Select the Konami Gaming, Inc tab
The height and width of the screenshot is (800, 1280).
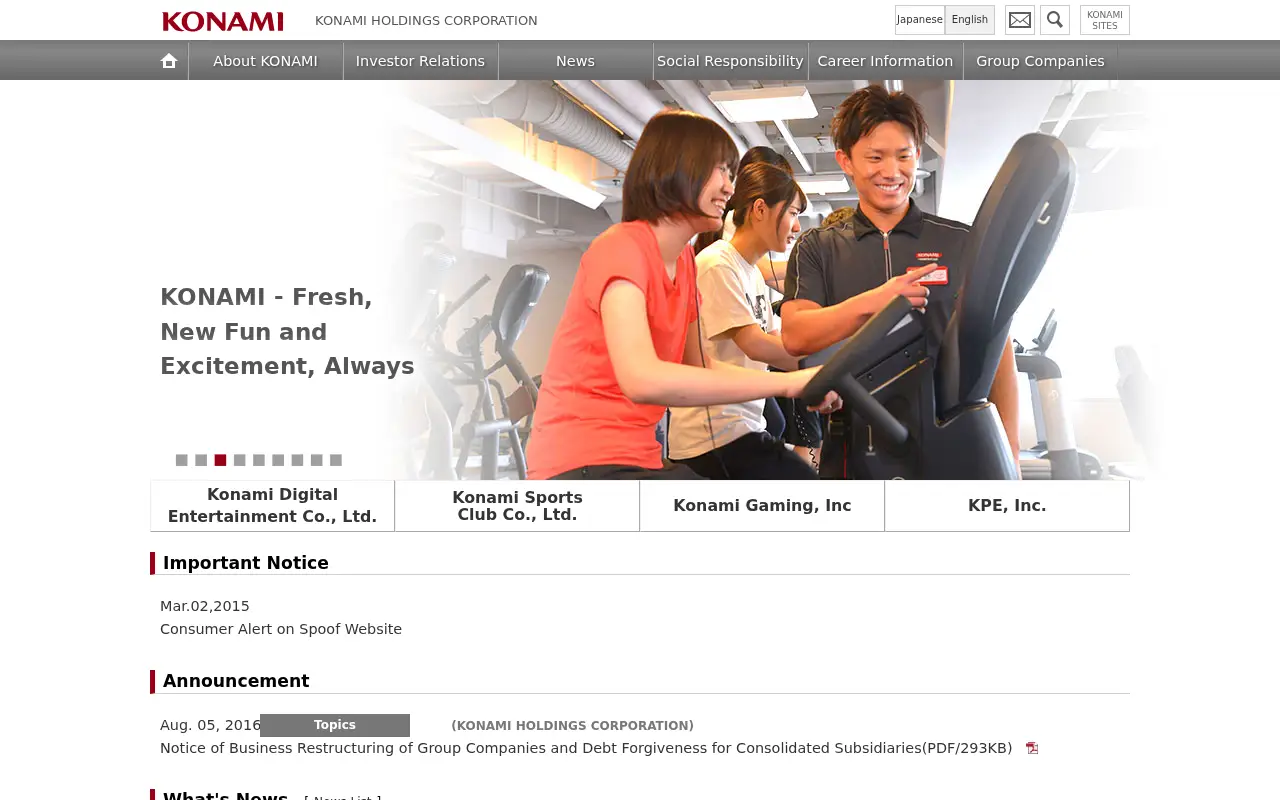762,506
